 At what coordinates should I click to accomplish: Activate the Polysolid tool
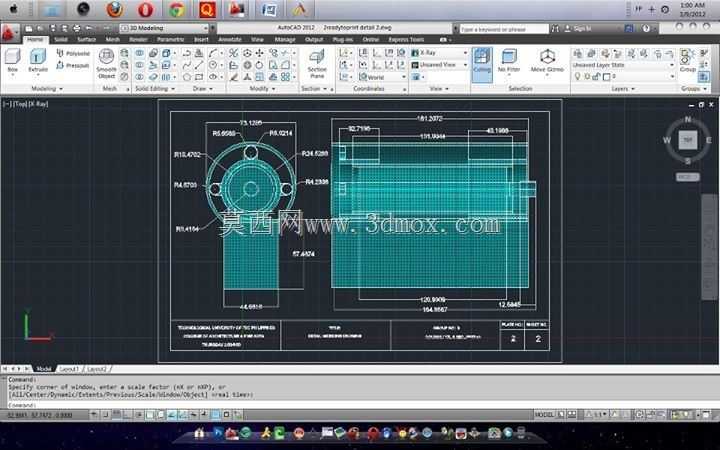pos(73,53)
